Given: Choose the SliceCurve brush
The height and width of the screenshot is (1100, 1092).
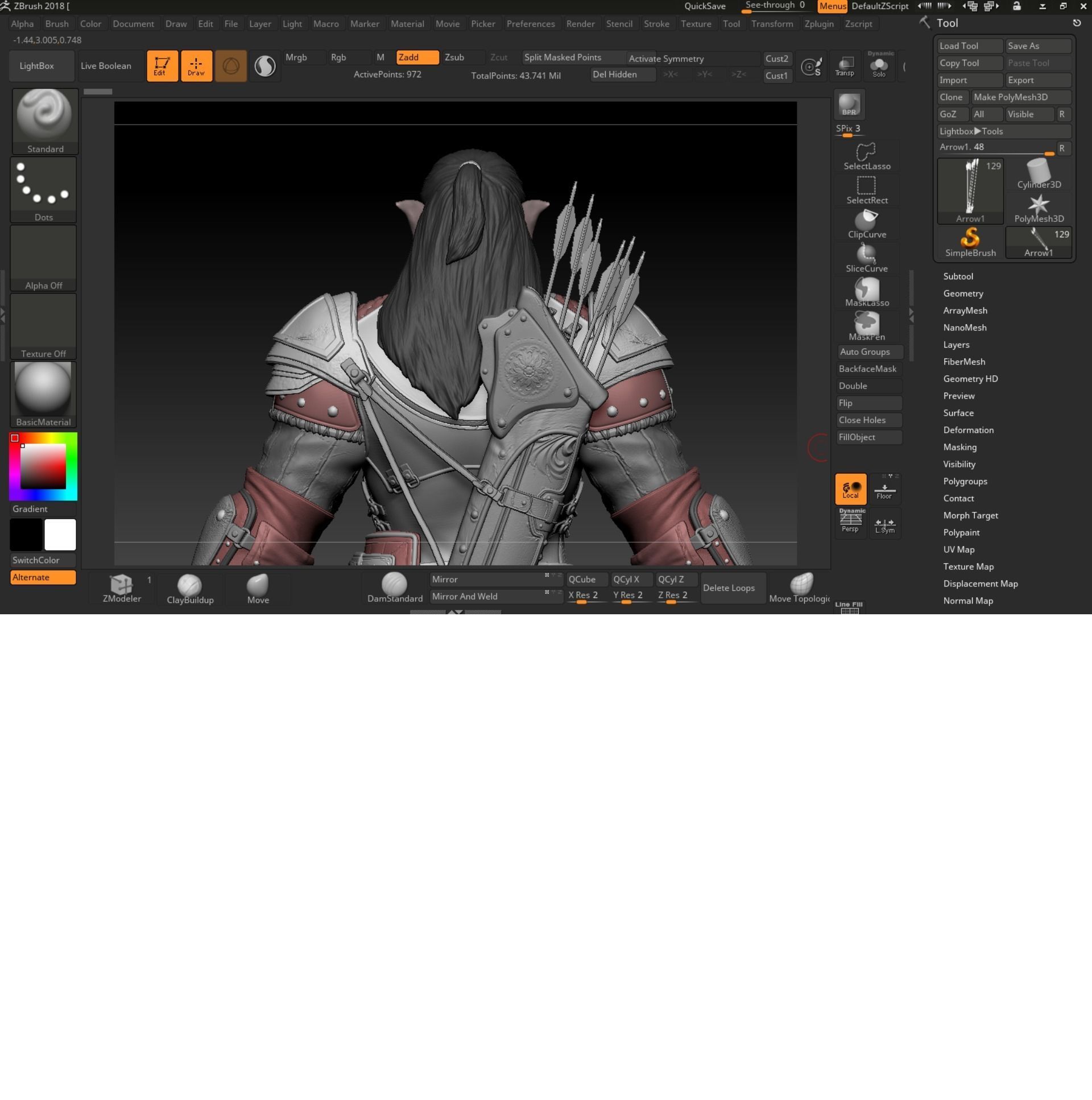Looking at the screenshot, I should tap(867, 259).
